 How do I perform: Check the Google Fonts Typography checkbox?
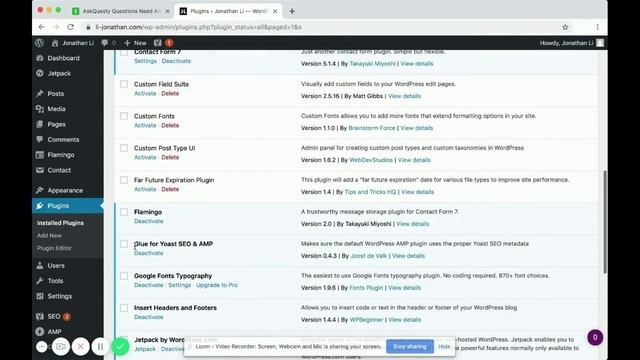pyautogui.click(x=124, y=276)
